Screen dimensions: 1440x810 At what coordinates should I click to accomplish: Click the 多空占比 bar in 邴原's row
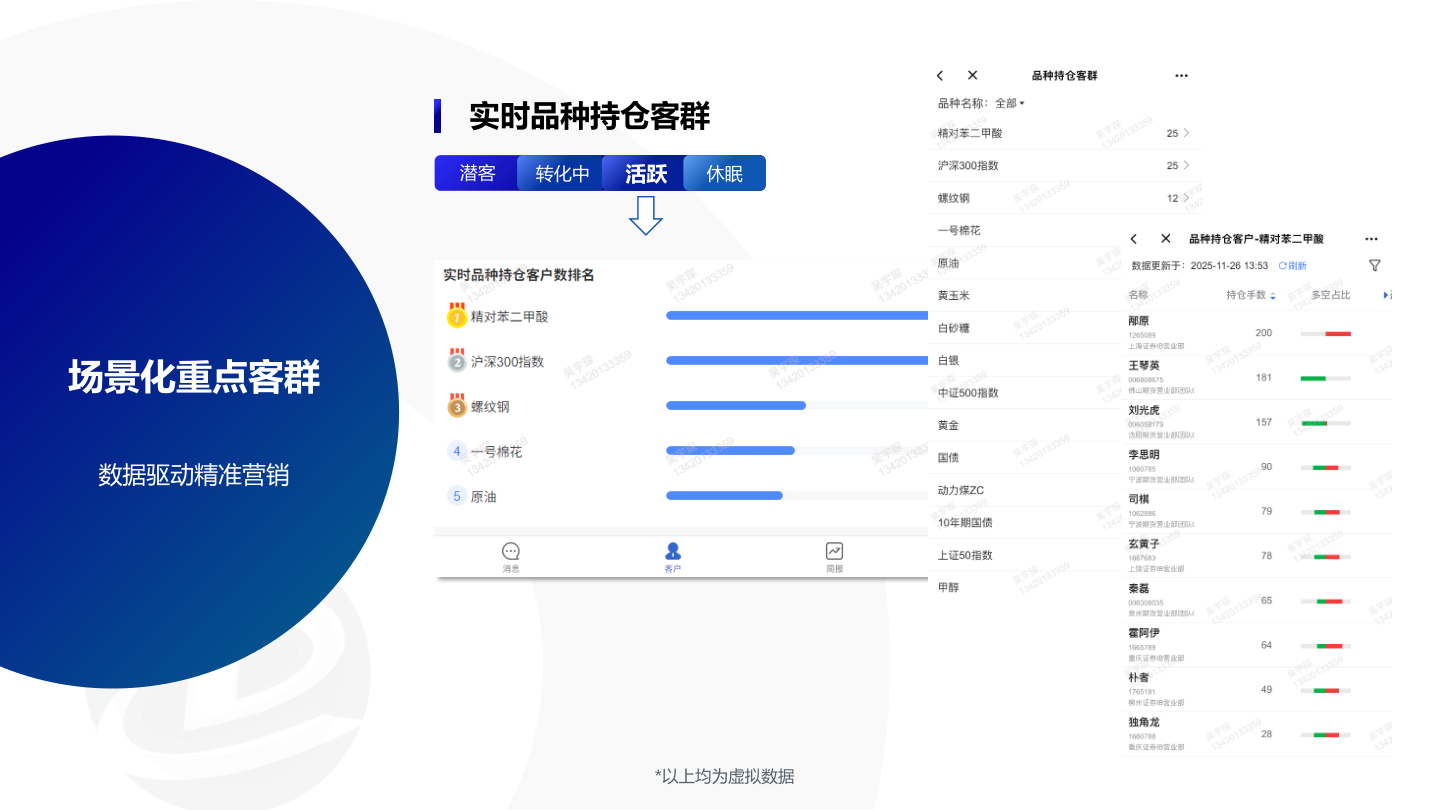pyautogui.click(x=1326, y=333)
